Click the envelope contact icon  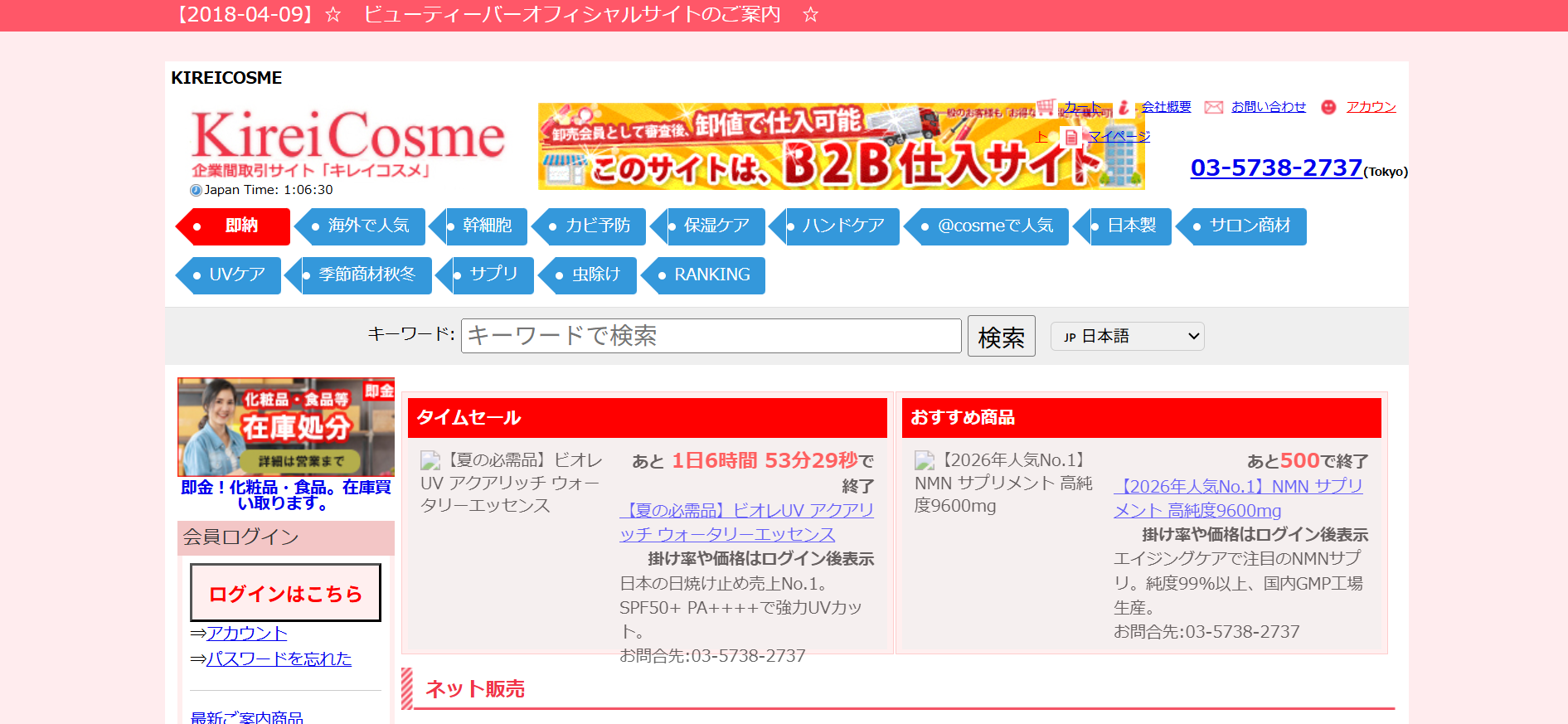coord(1213,107)
